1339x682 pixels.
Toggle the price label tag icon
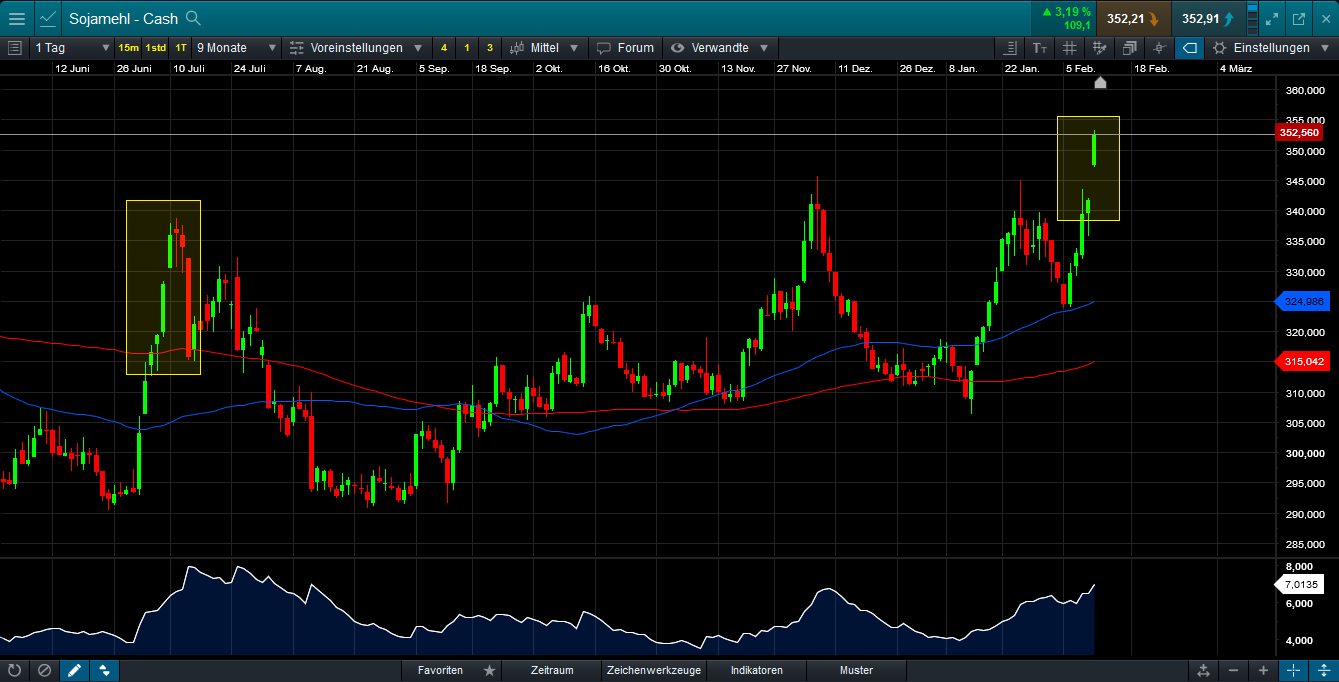(x=1189, y=48)
